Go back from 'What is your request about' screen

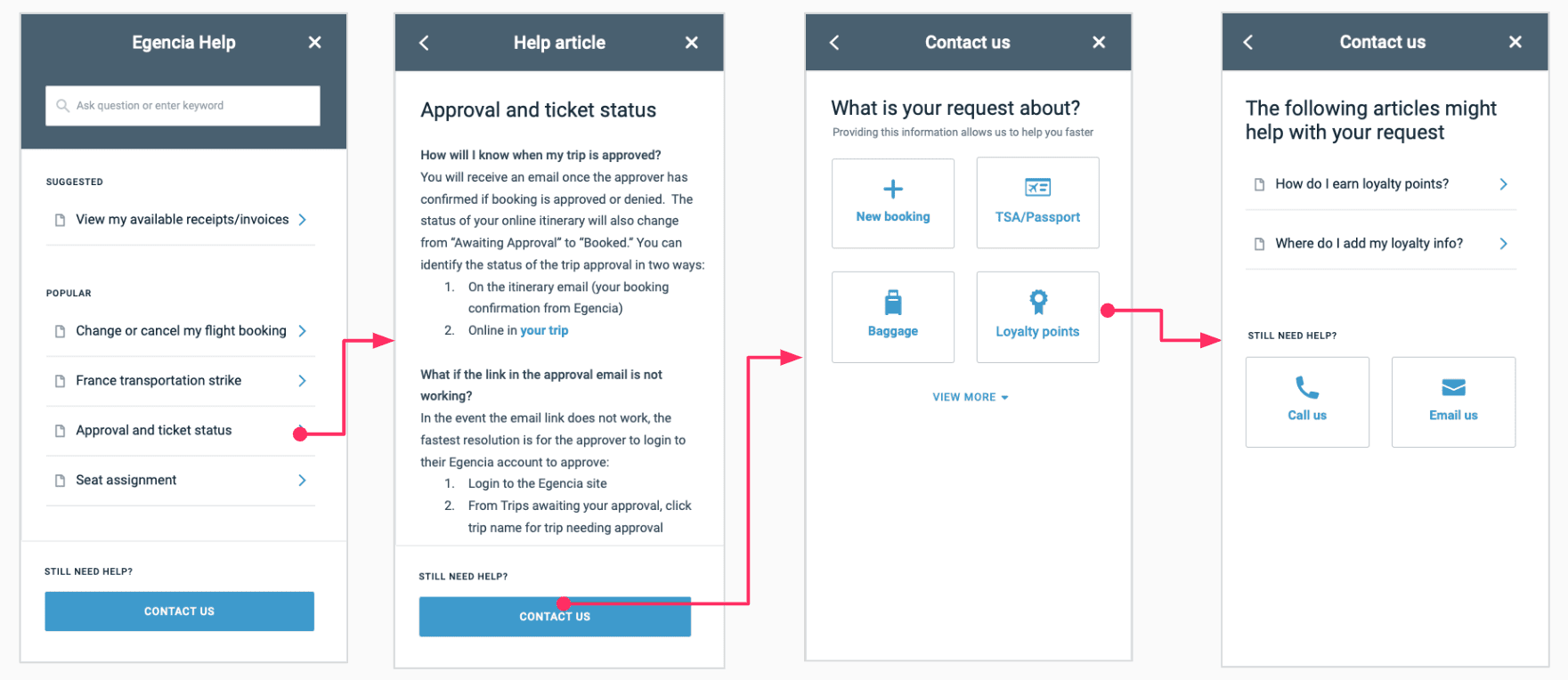click(x=834, y=42)
